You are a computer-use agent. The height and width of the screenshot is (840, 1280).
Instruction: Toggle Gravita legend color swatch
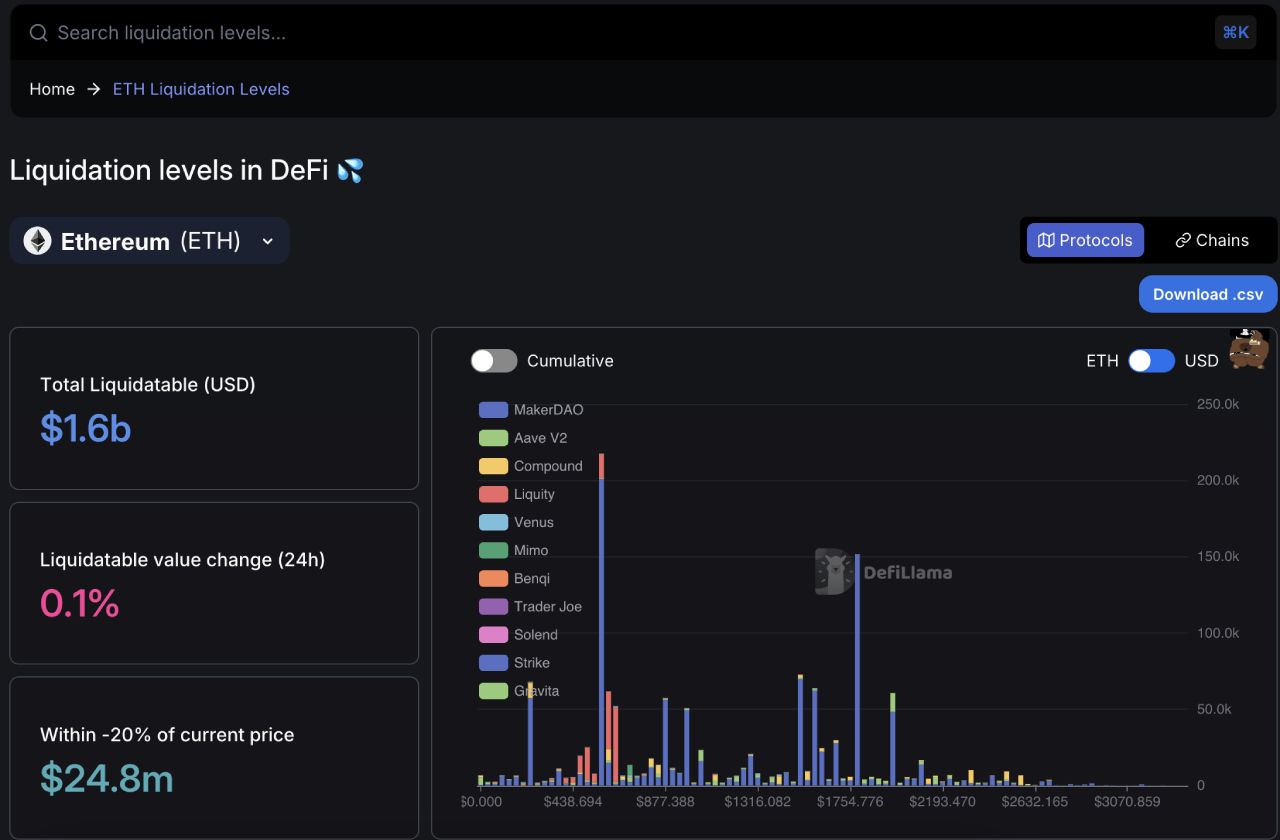[494, 691]
